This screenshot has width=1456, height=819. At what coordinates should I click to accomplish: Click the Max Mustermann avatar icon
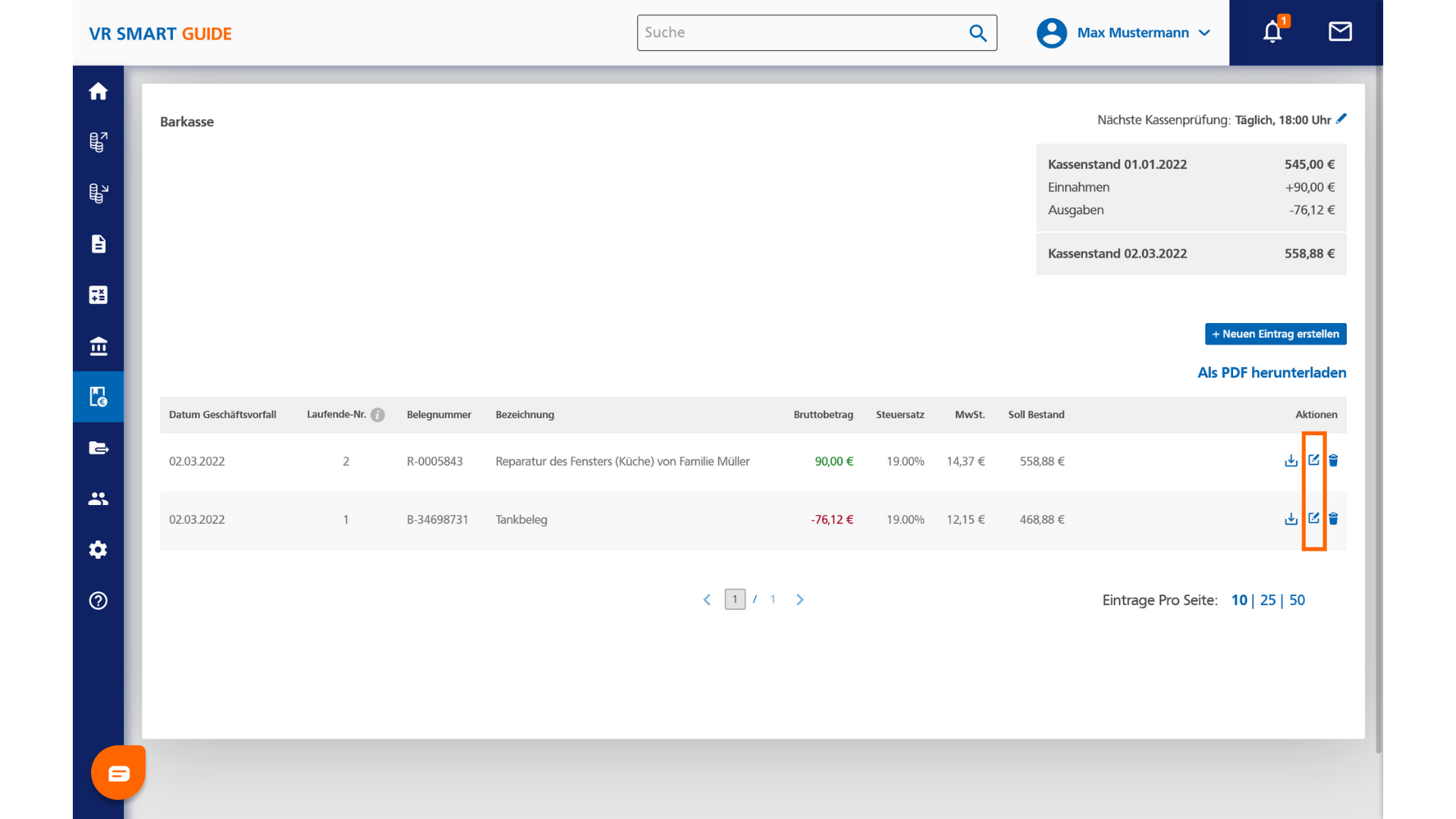point(1051,33)
